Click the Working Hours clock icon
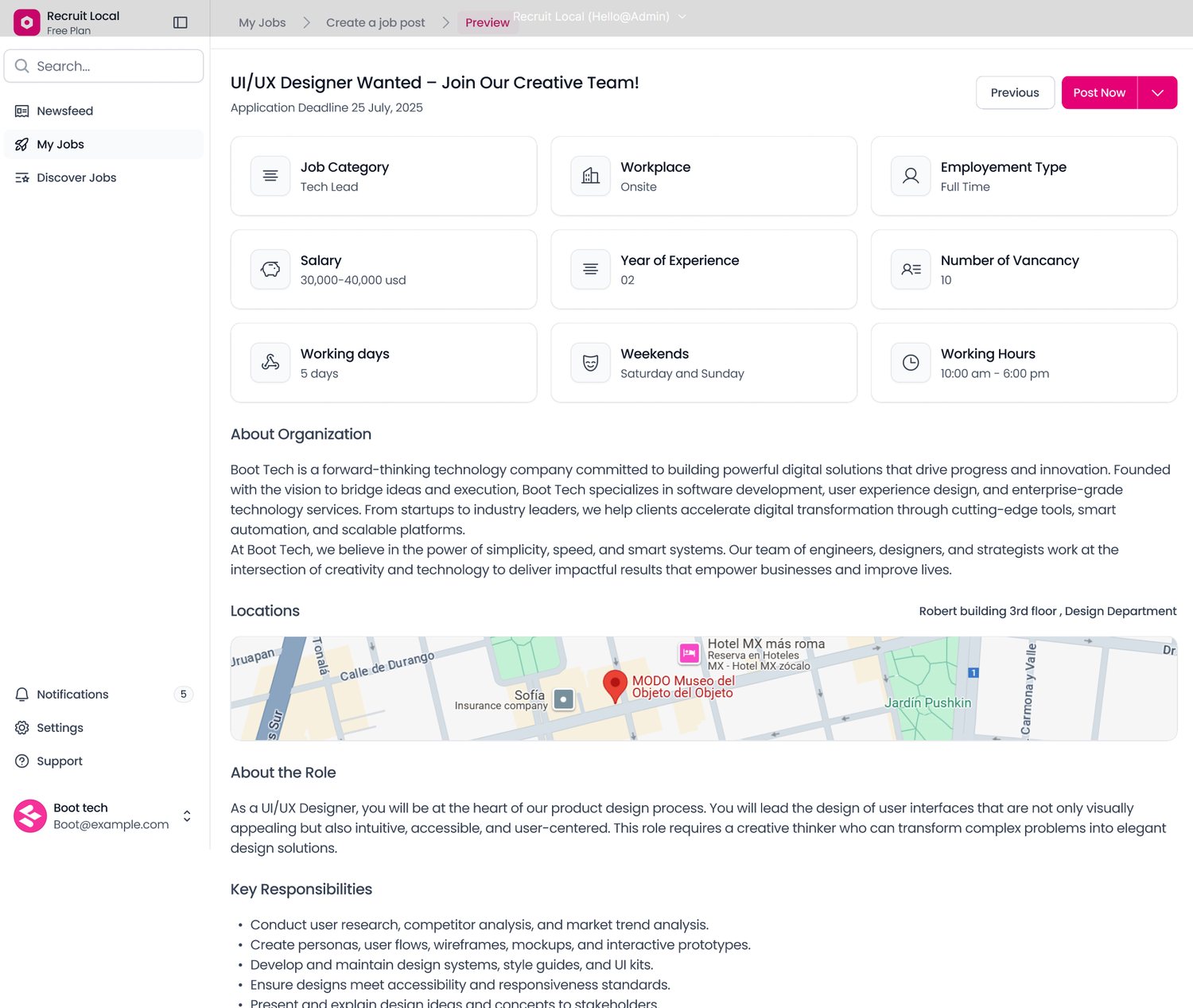 tap(911, 363)
